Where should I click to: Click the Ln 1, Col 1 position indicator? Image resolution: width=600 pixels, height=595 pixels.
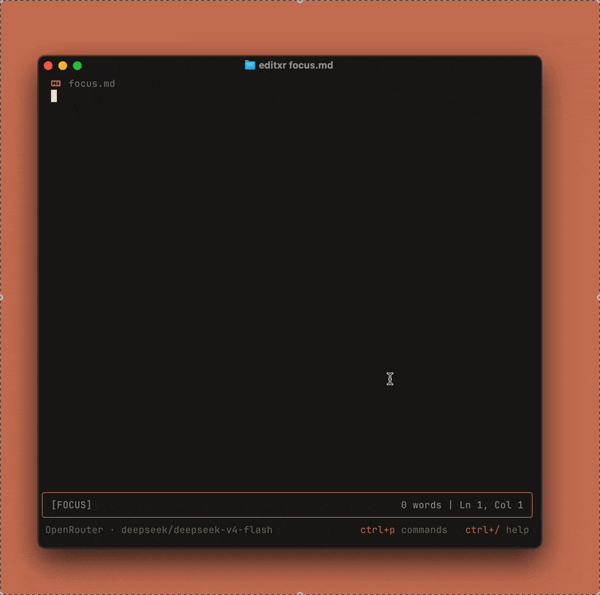point(491,505)
